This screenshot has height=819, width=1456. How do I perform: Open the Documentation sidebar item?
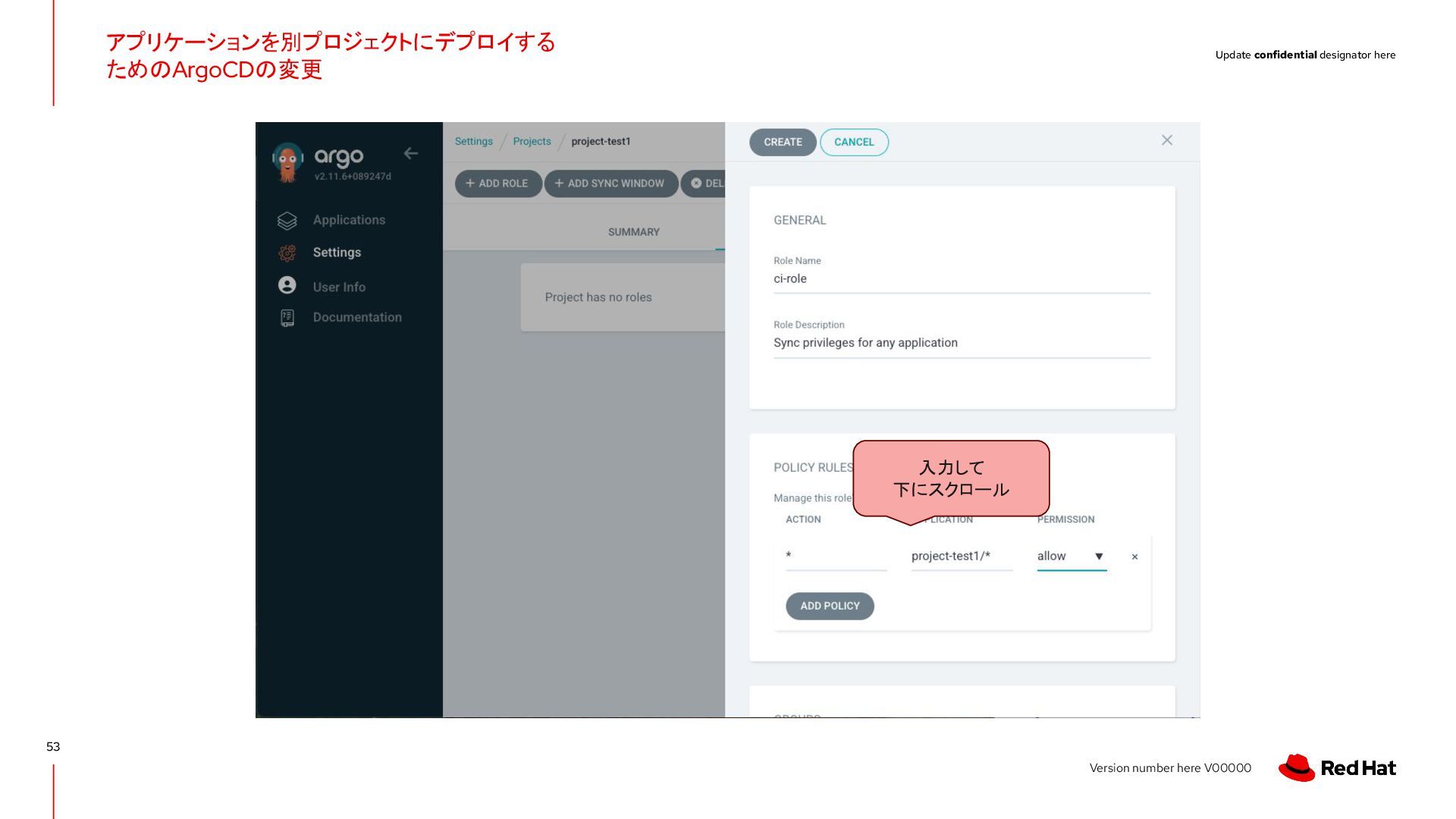358,317
